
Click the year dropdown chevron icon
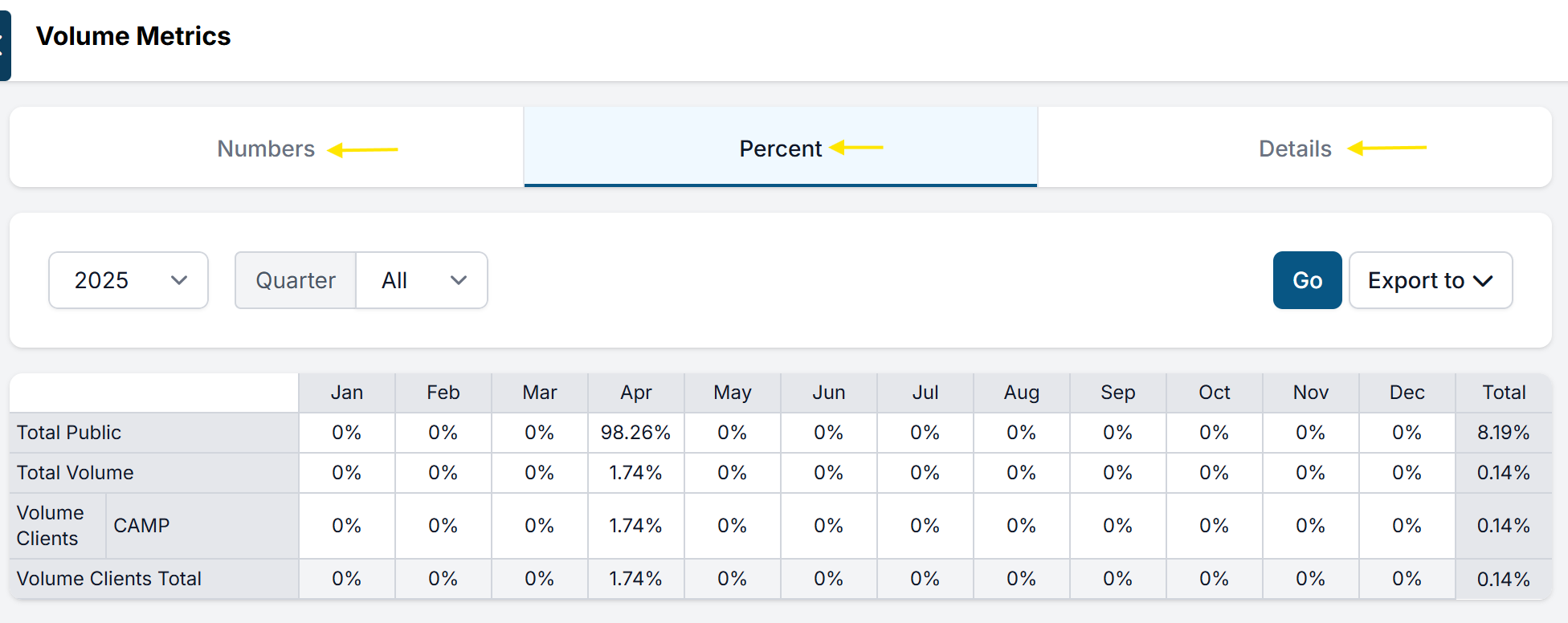(179, 280)
